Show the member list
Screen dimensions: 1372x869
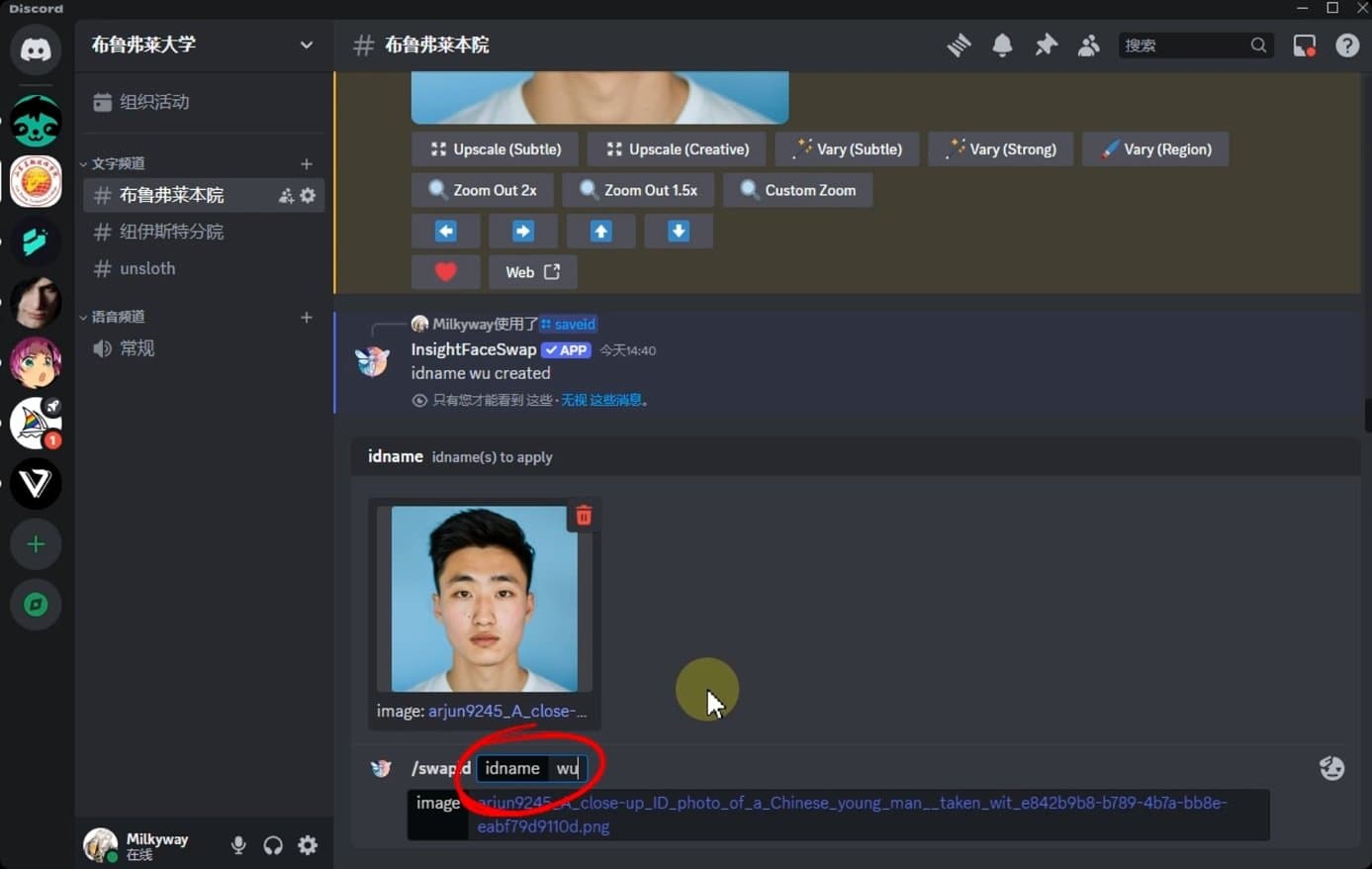[1088, 45]
